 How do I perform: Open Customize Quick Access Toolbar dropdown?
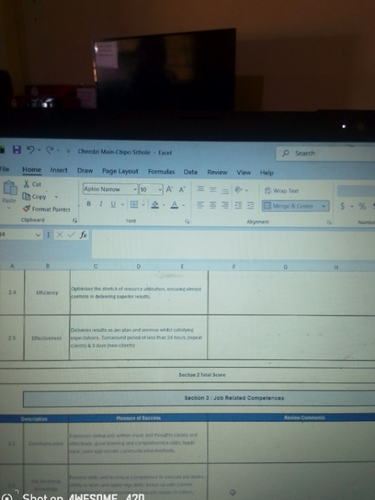(68, 151)
